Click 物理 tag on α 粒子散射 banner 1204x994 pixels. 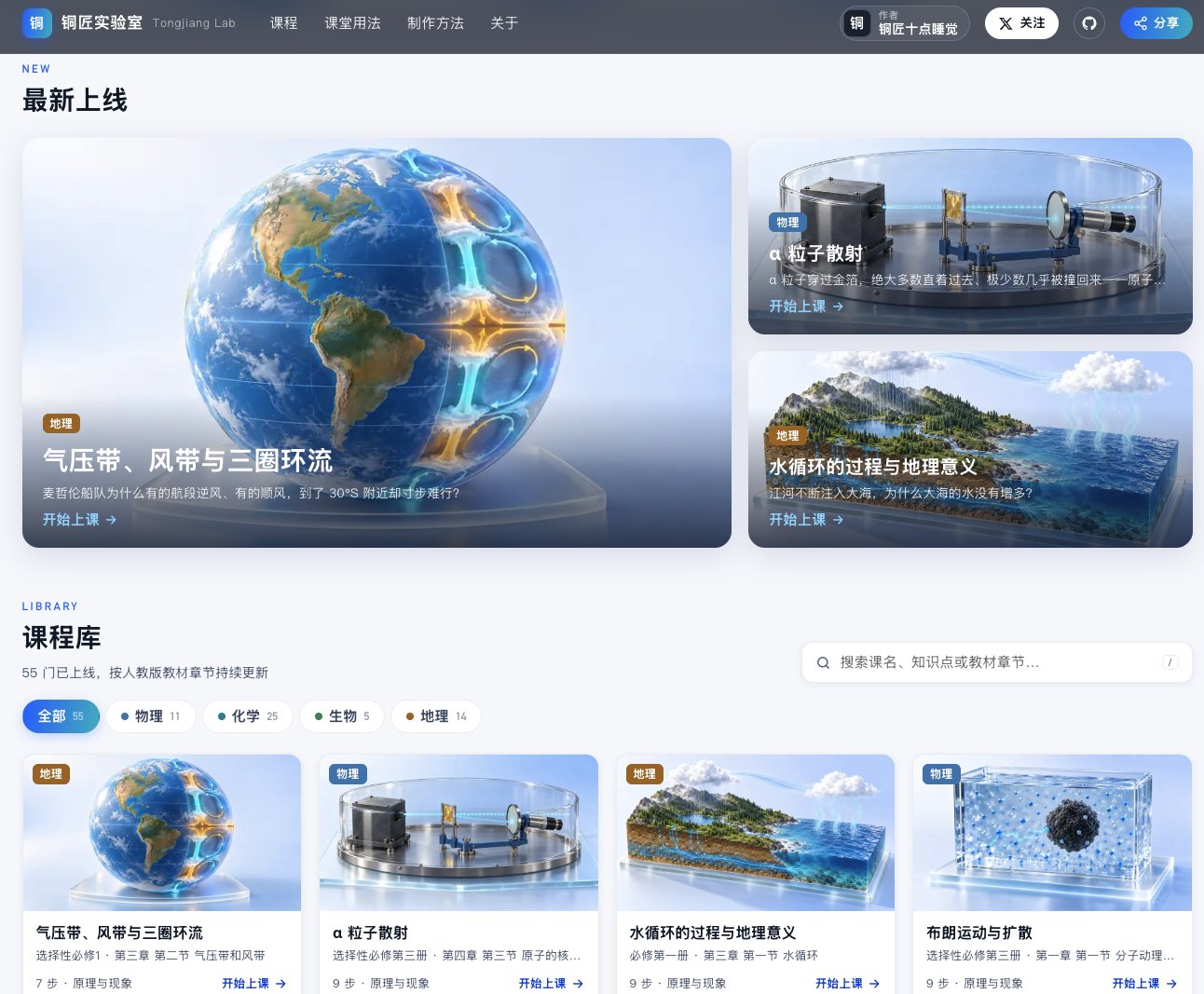(x=787, y=223)
